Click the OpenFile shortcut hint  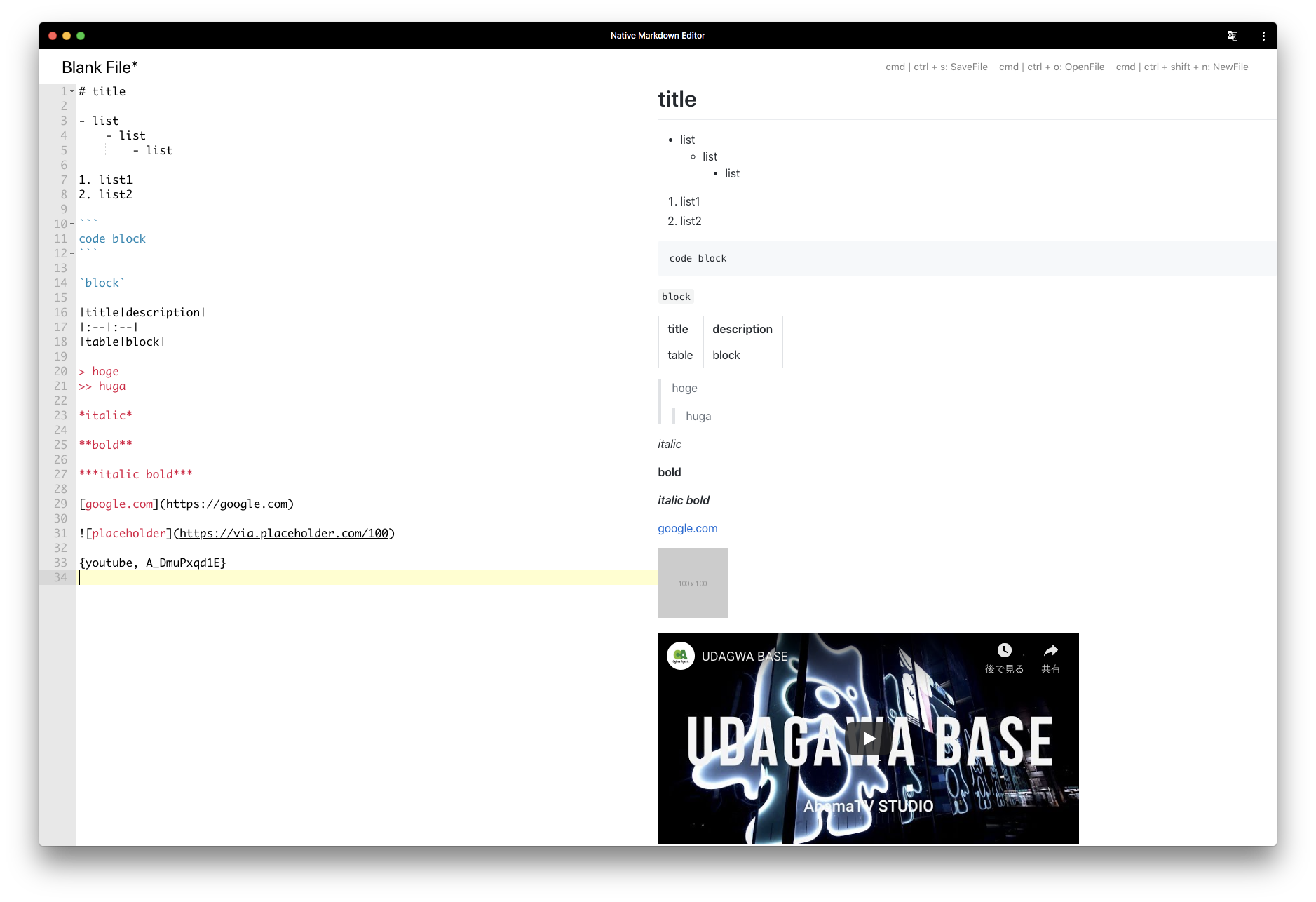point(1051,67)
